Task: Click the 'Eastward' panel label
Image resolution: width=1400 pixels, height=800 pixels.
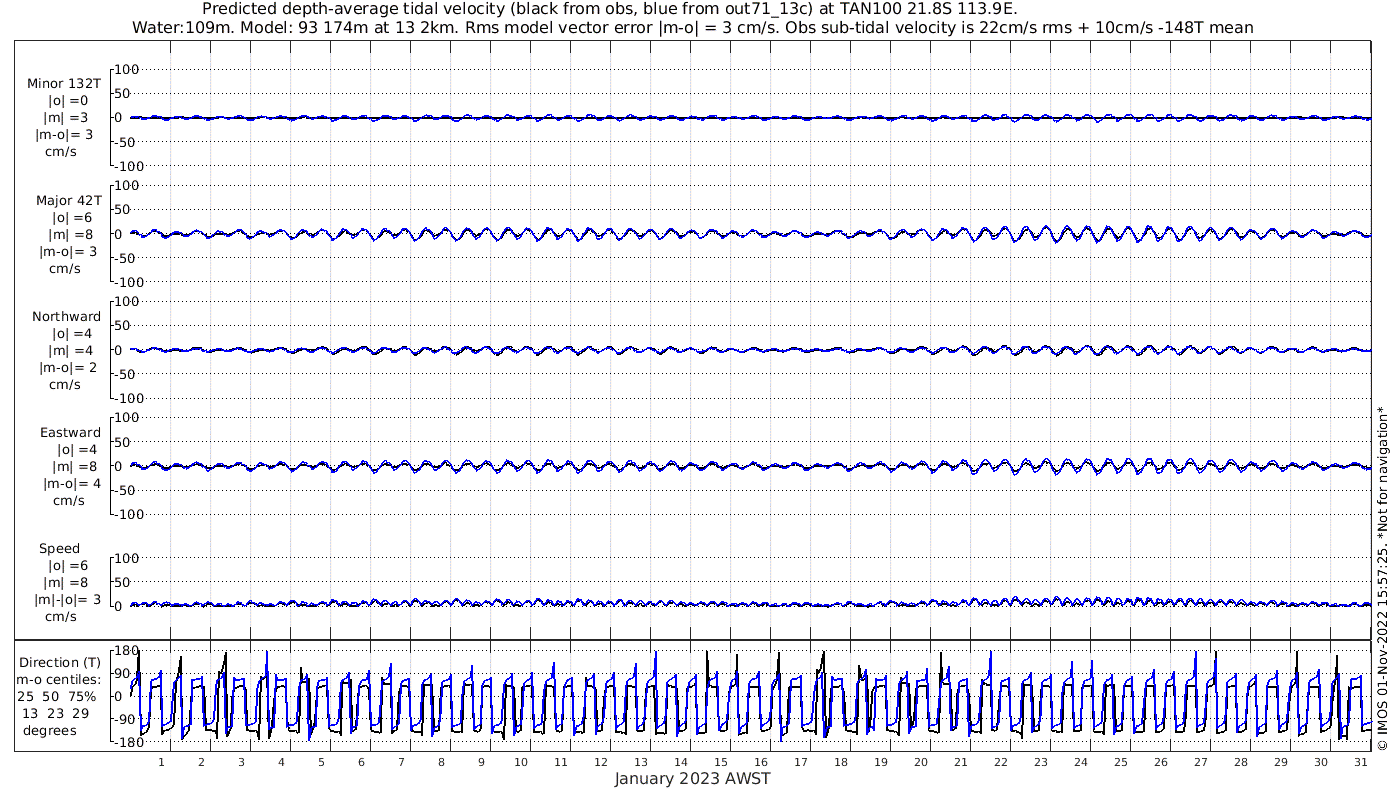Action: tap(70, 433)
